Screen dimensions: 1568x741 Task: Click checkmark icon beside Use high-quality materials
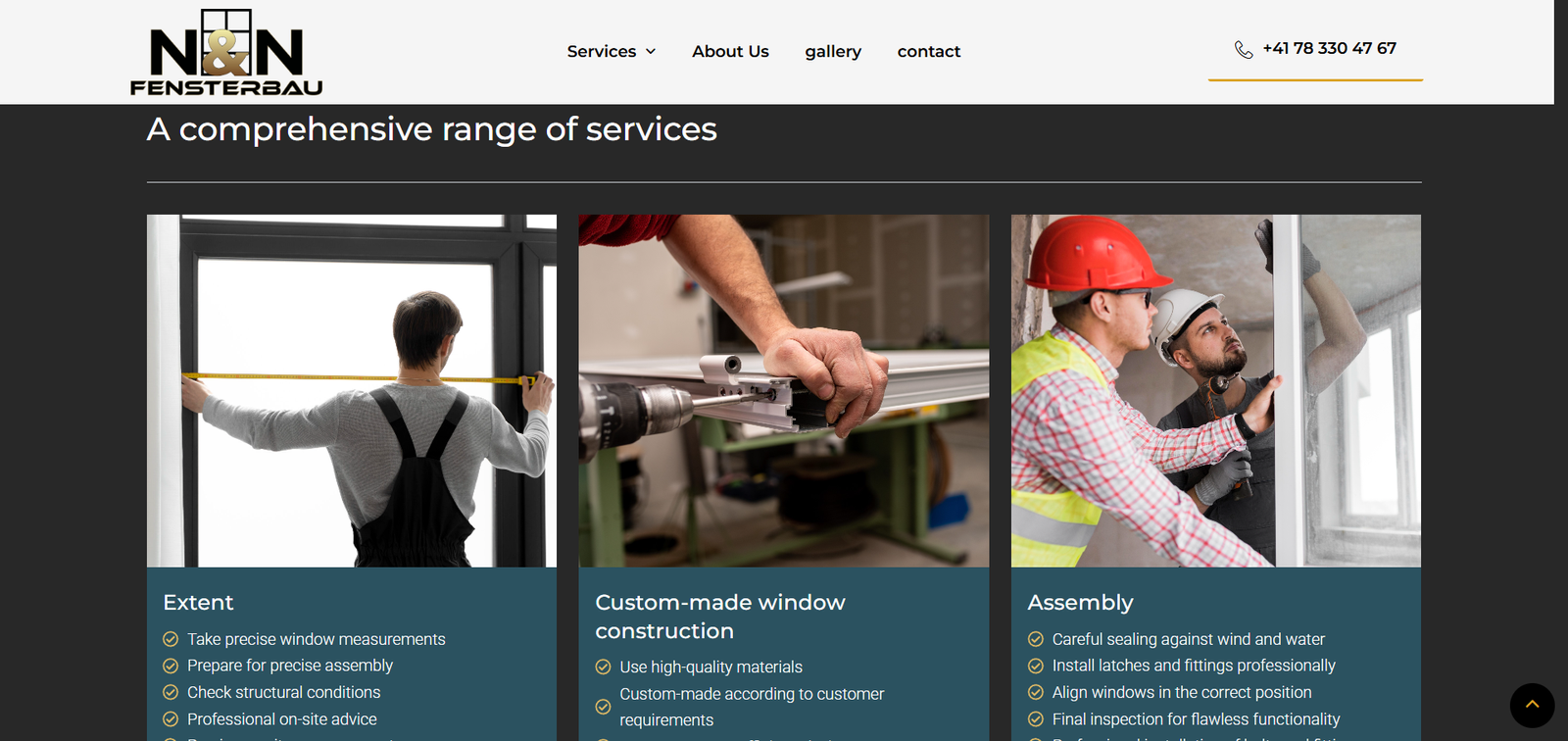tap(604, 667)
